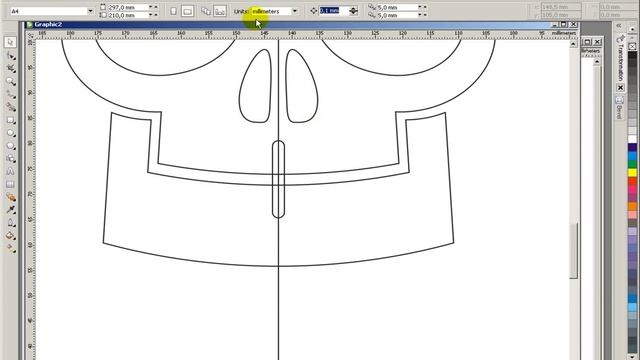Select the Zoom magnifier tool
This screenshot has width=640, height=360.
11,81
